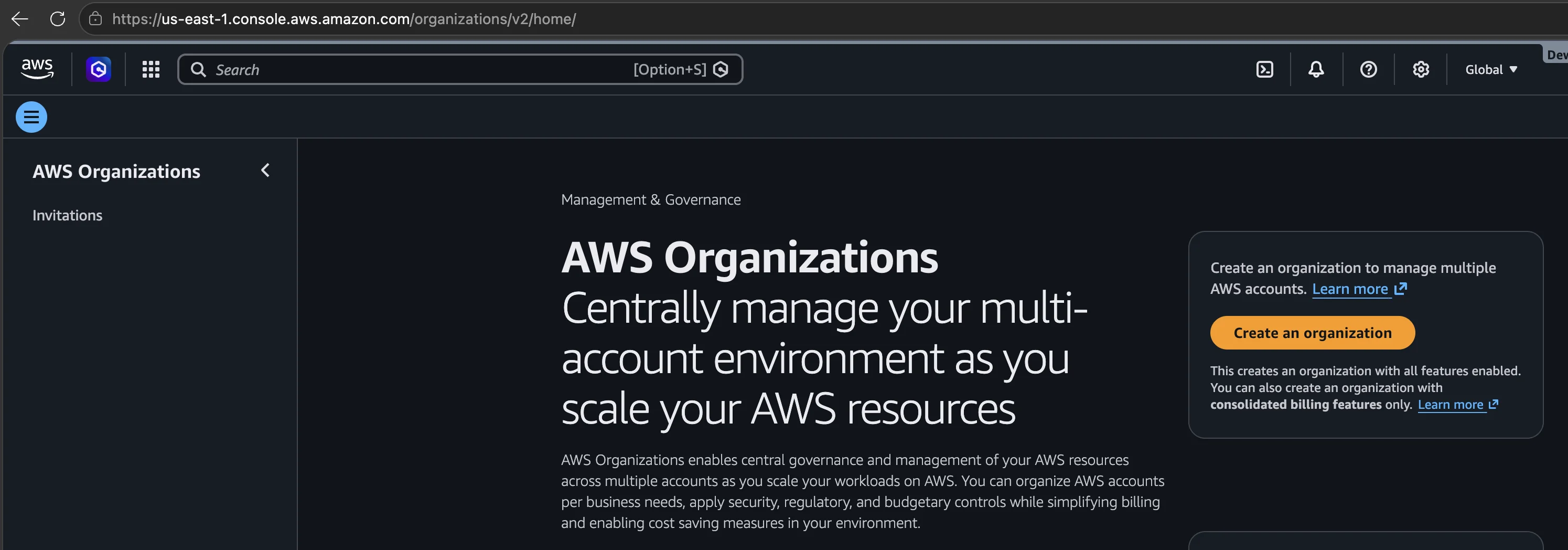Toggle the blue hamburger navigation button
This screenshot has height=550, width=1568.
coord(31,117)
